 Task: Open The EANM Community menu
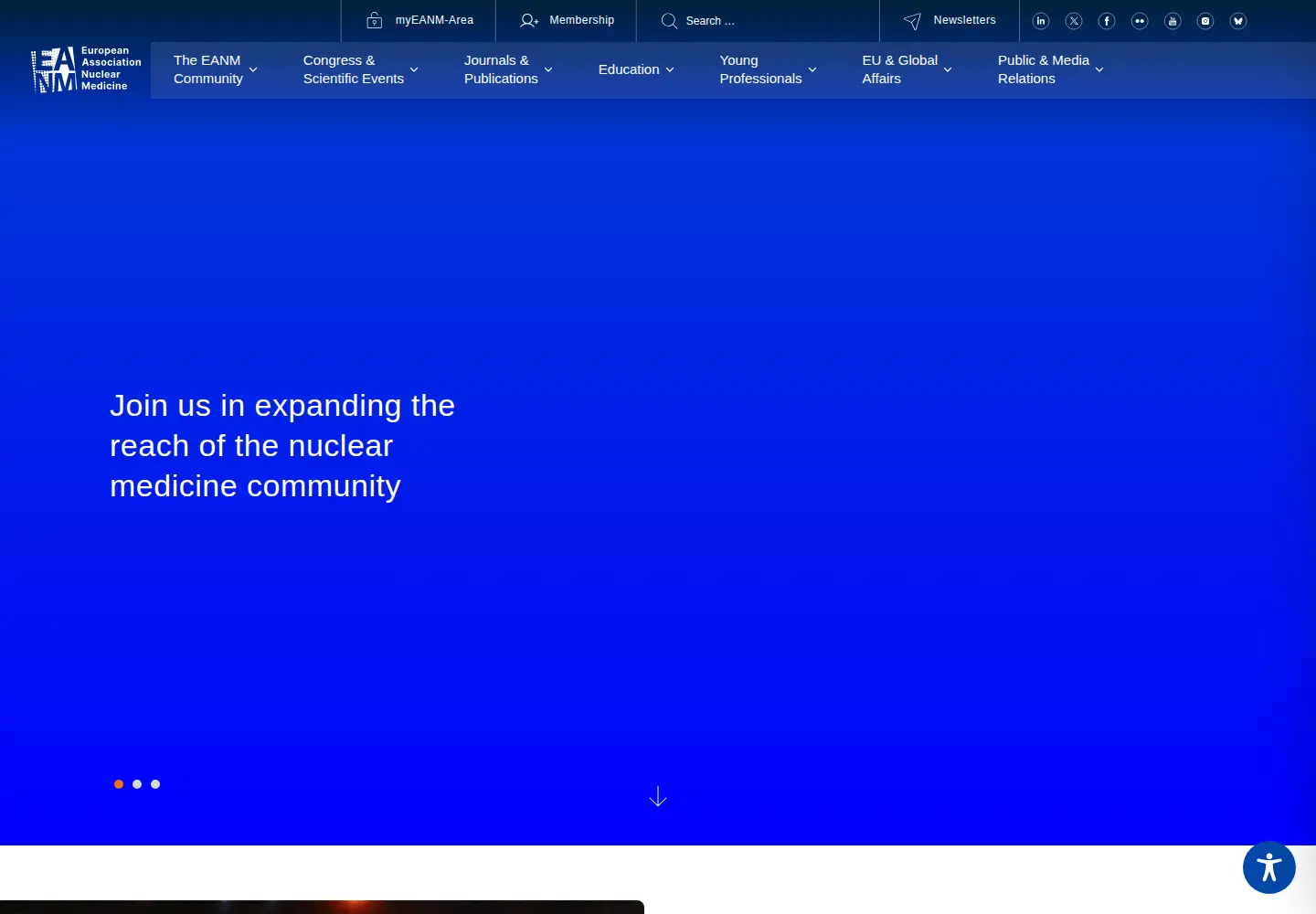coord(208,69)
